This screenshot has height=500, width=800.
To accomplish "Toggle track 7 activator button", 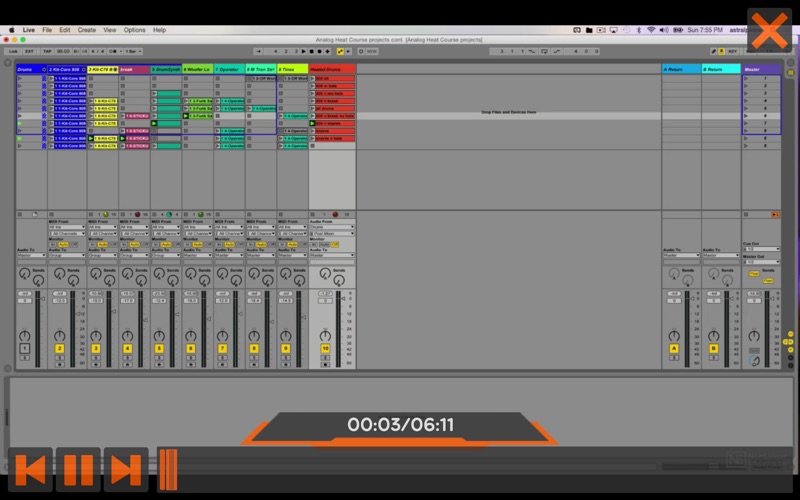I will 222,348.
